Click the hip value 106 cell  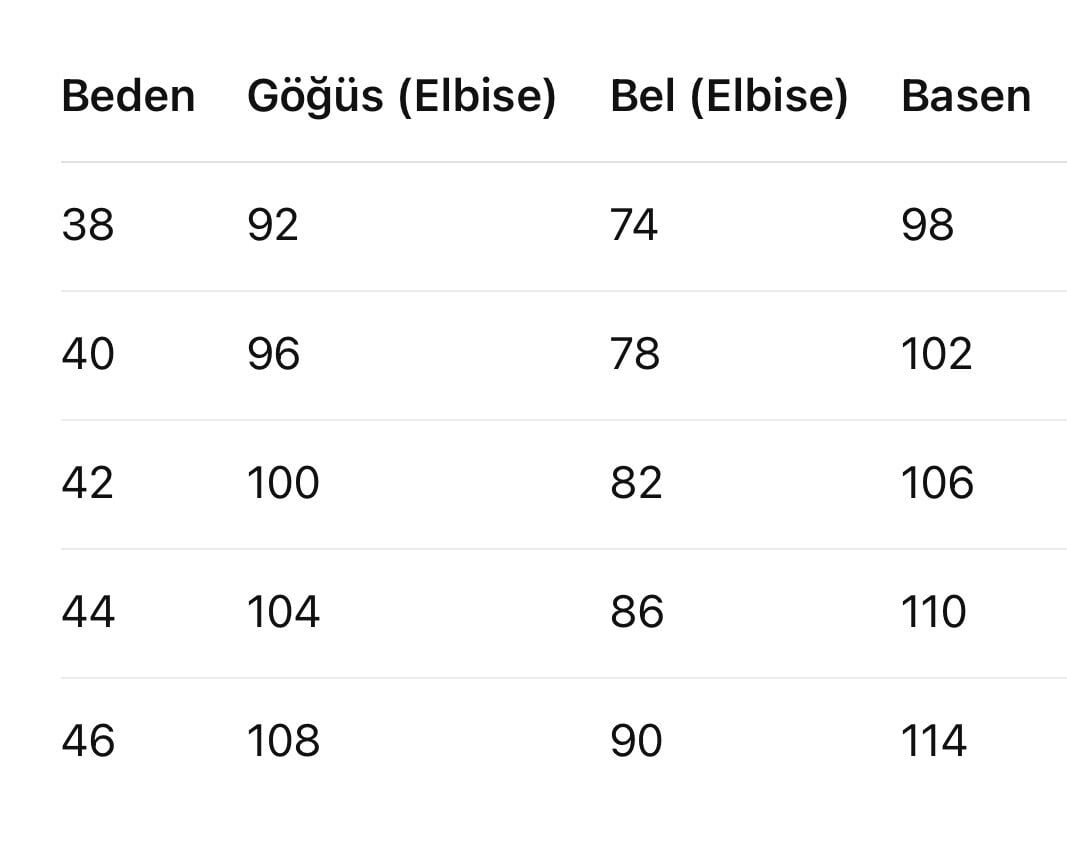(937, 483)
